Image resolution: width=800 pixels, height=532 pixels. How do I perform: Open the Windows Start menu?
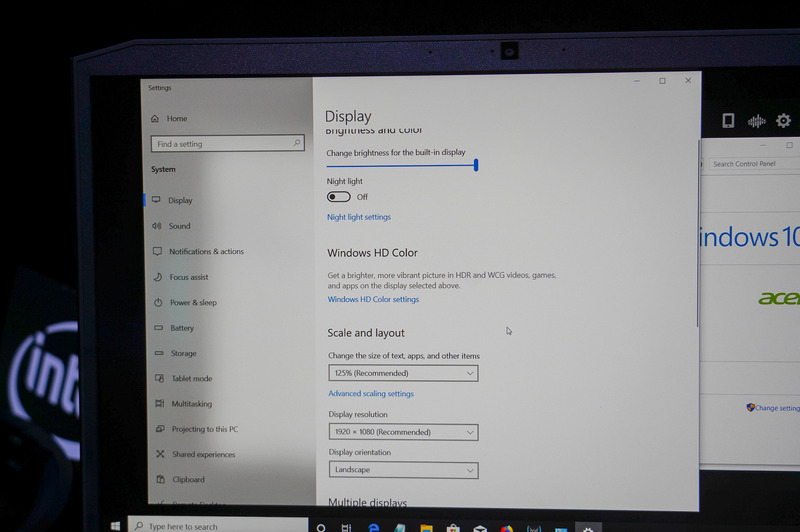pyautogui.click(x=115, y=526)
